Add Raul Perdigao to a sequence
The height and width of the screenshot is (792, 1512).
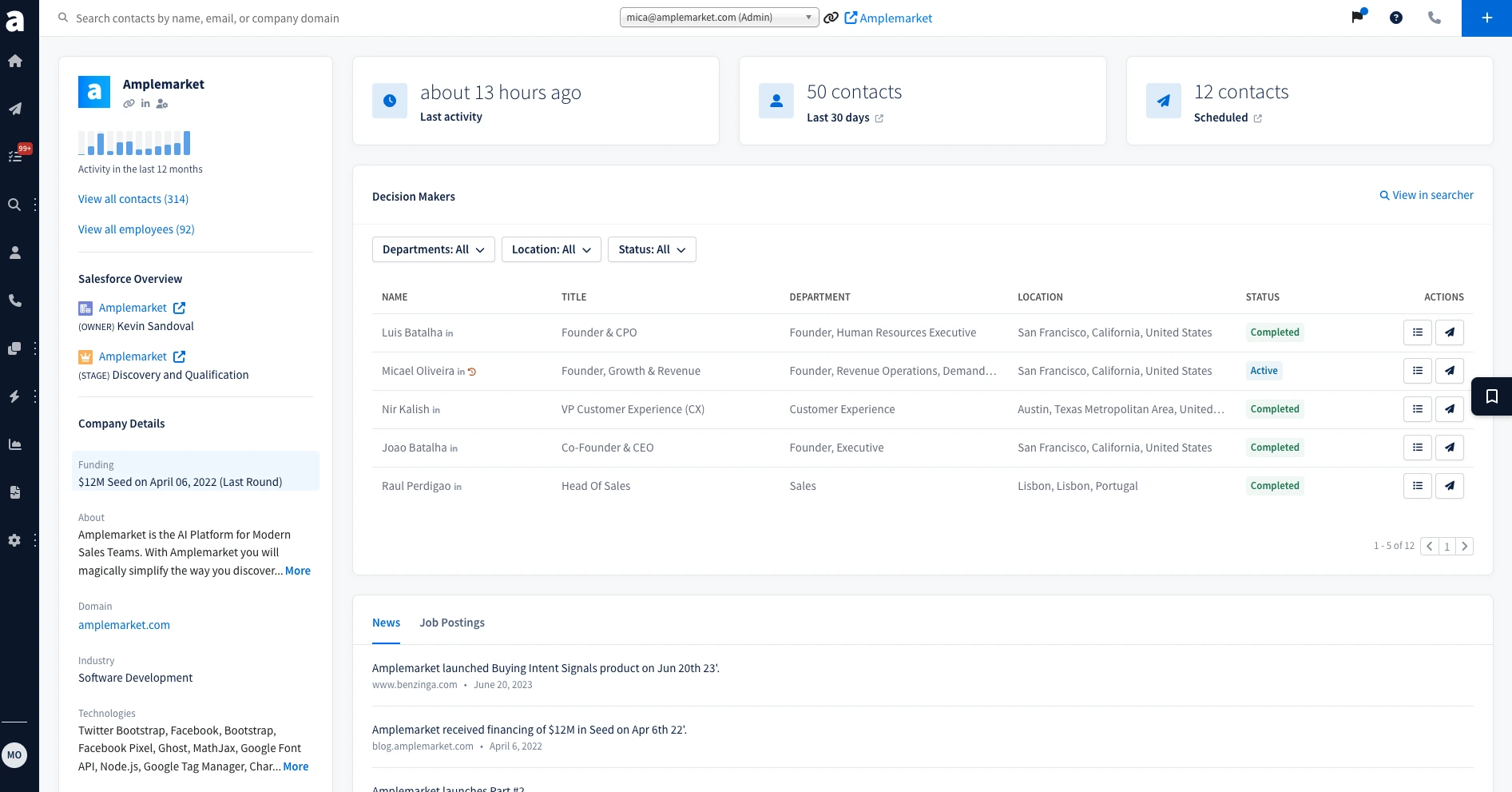1450,486
